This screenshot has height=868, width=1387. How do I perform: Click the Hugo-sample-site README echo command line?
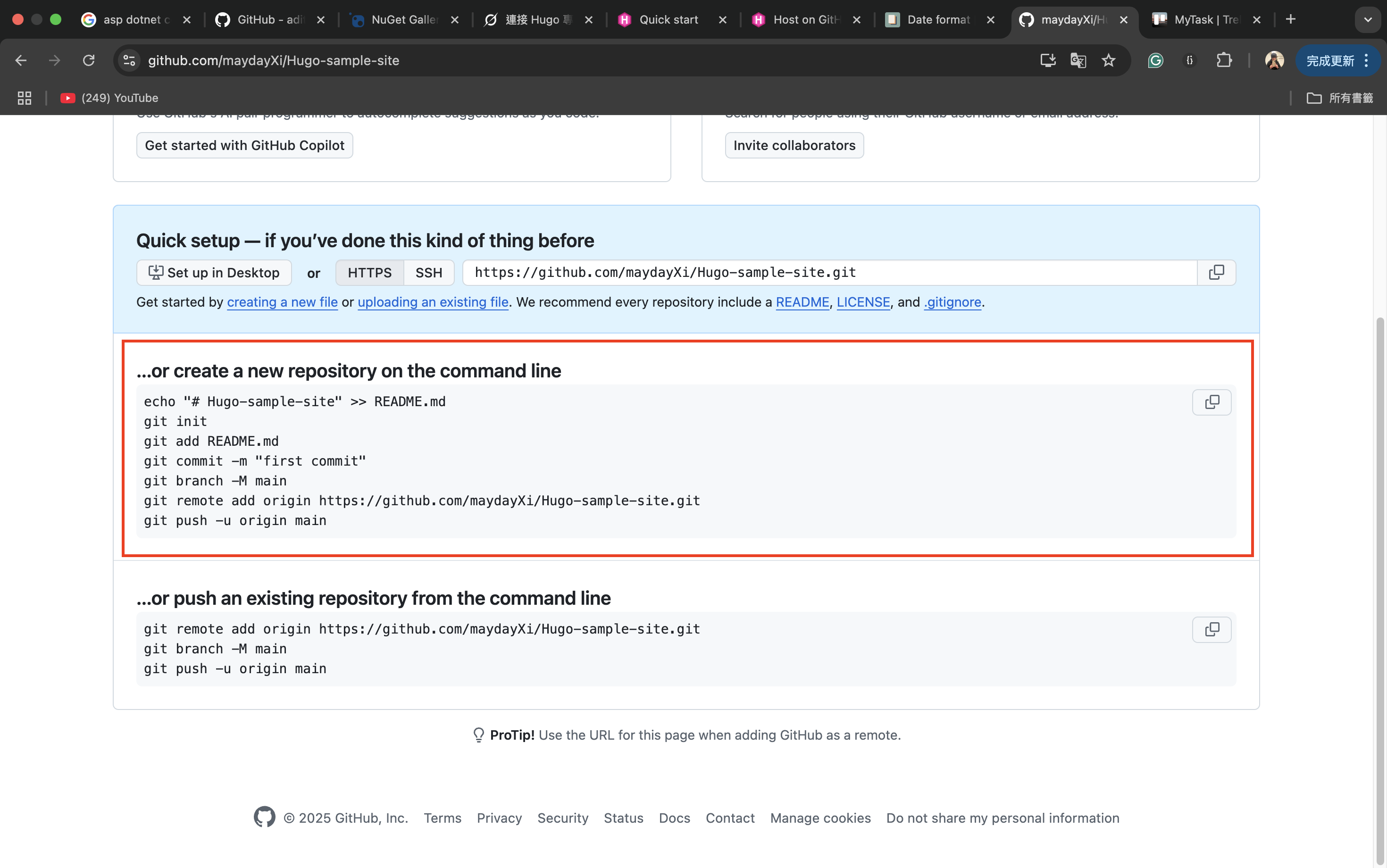point(294,402)
